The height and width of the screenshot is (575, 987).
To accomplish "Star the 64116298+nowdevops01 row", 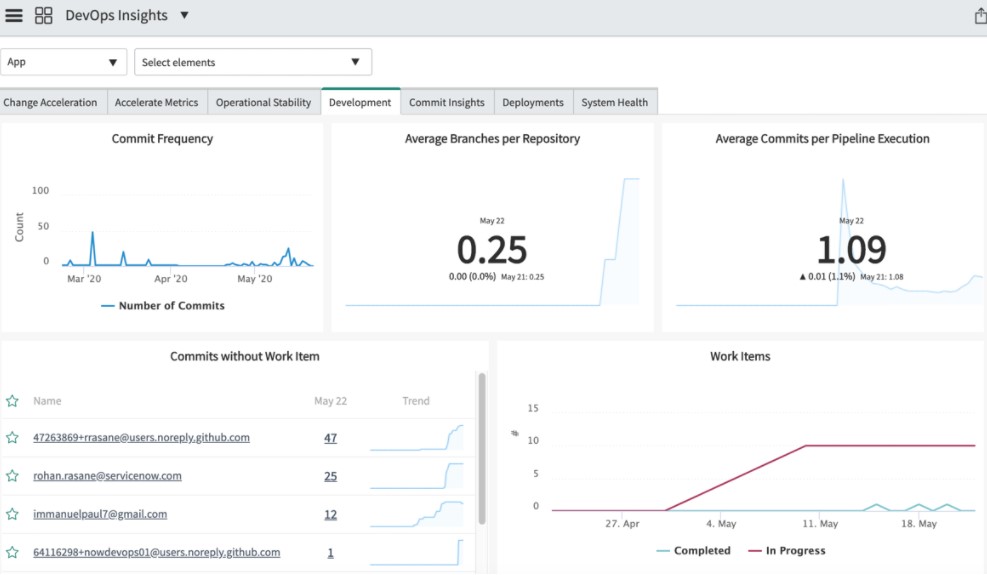I will pyautogui.click(x=13, y=552).
